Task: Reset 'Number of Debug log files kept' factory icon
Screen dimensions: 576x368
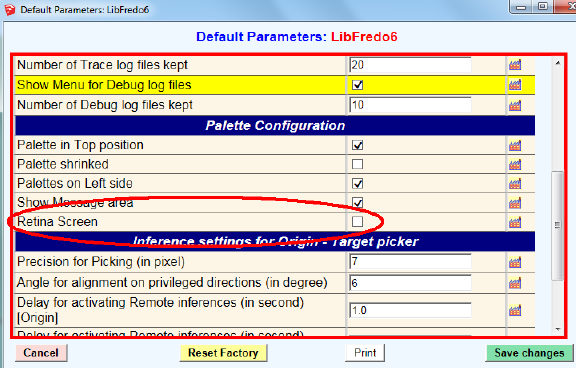Action: [x=515, y=106]
